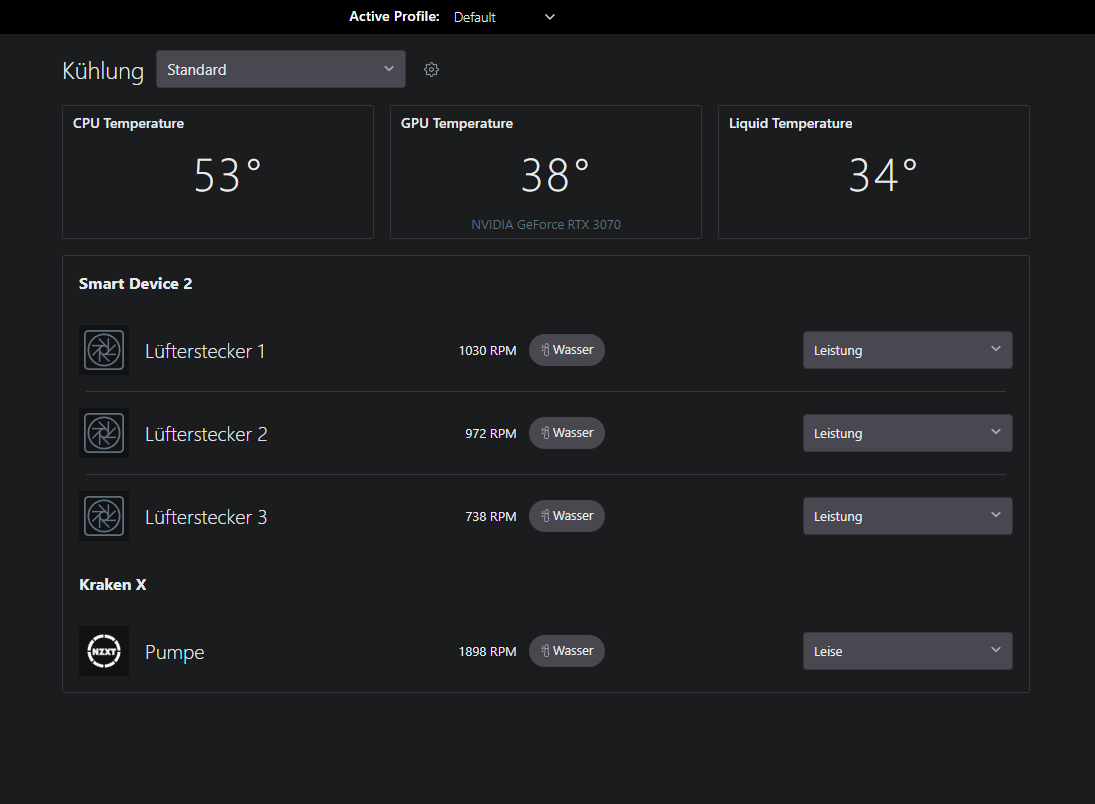Click the Lüfterstecker 2 label

[206, 434]
